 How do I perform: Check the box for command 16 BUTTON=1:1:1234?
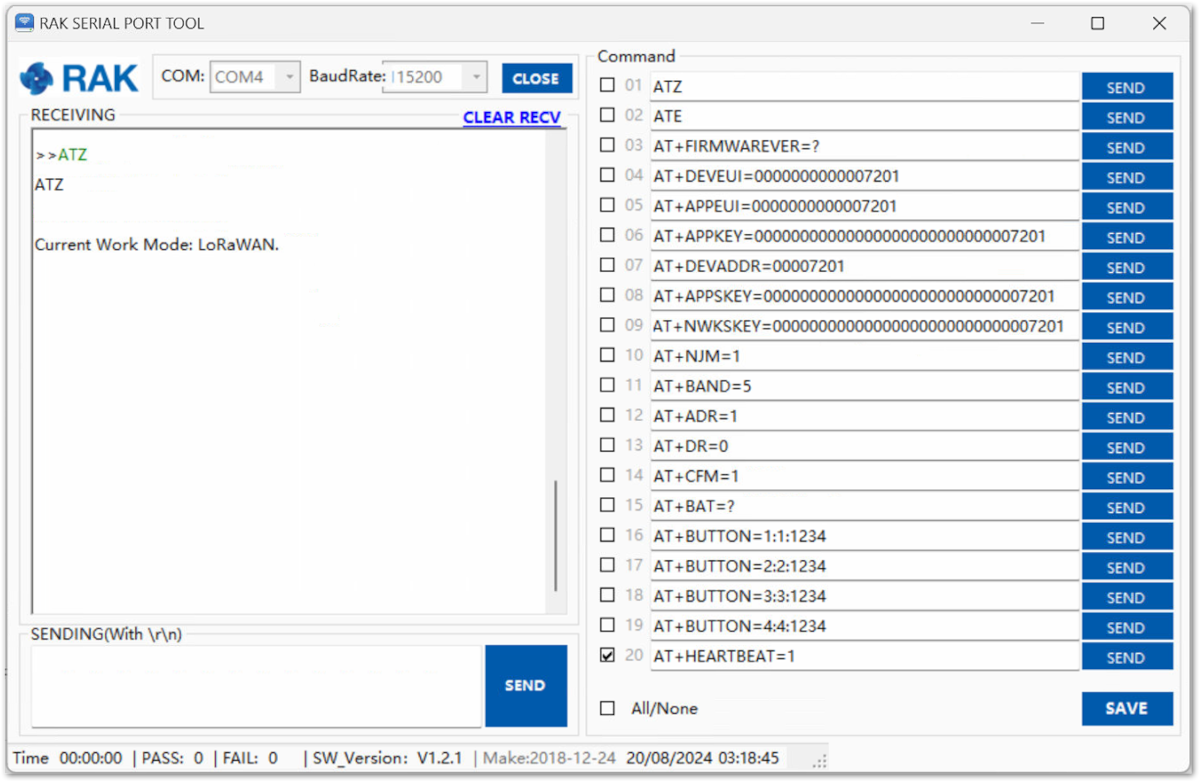[x=607, y=536]
